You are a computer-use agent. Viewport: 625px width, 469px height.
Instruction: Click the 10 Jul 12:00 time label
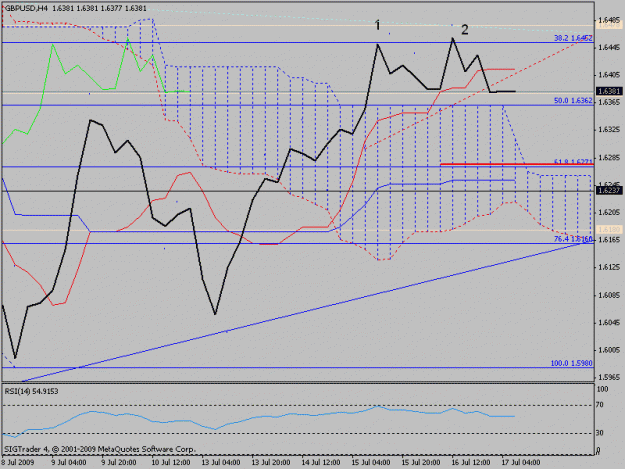171,463
